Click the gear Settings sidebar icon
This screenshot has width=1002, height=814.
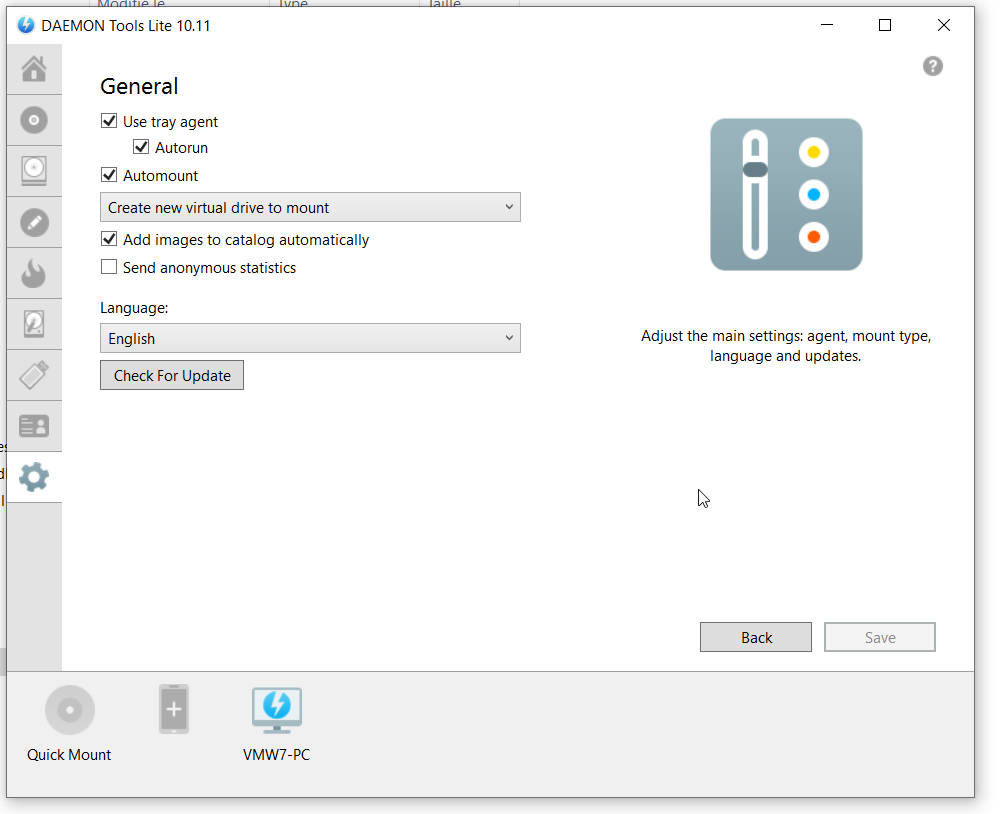[34, 477]
